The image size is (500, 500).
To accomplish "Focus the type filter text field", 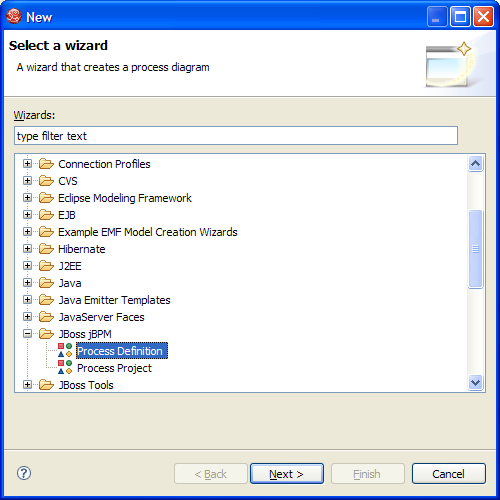I will 236,136.
